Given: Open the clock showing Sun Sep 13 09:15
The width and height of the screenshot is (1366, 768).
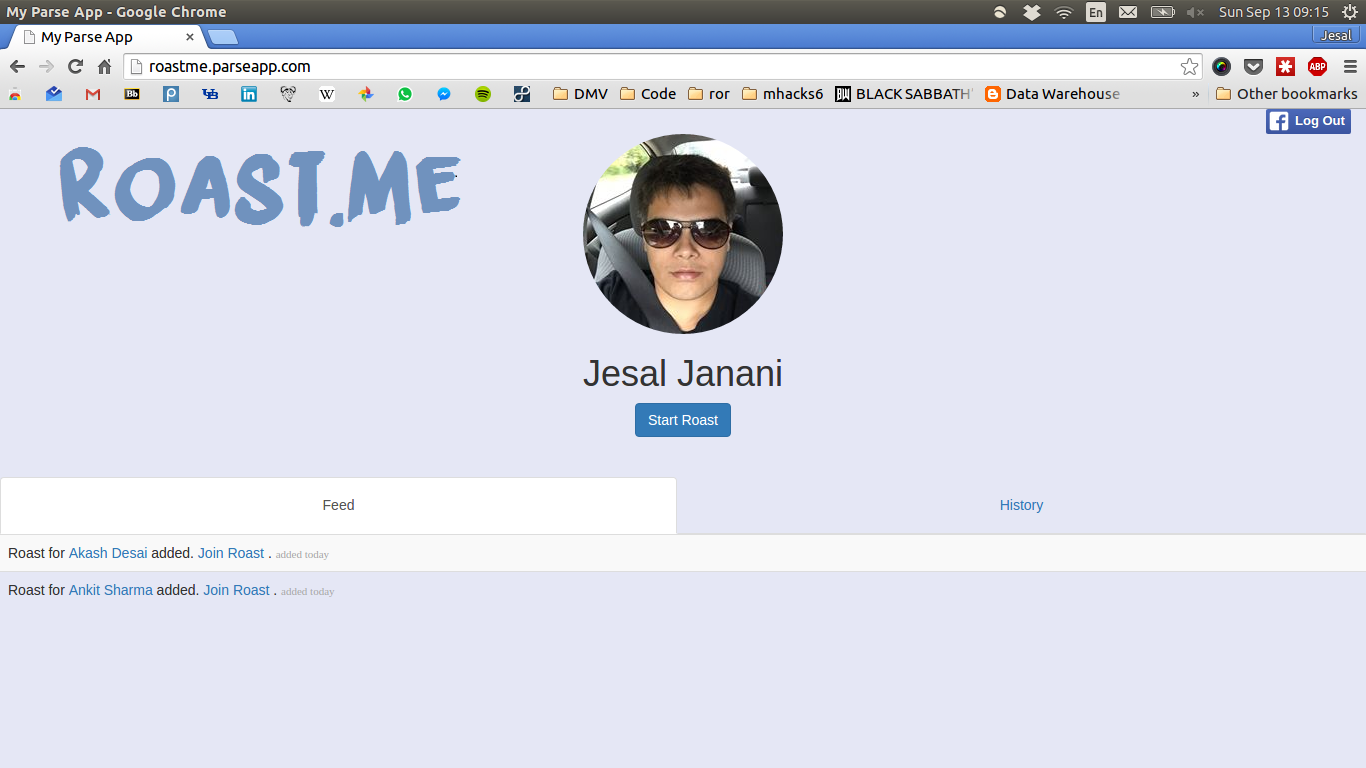Looking at the screenshot, I should (x=1273, y=12).
